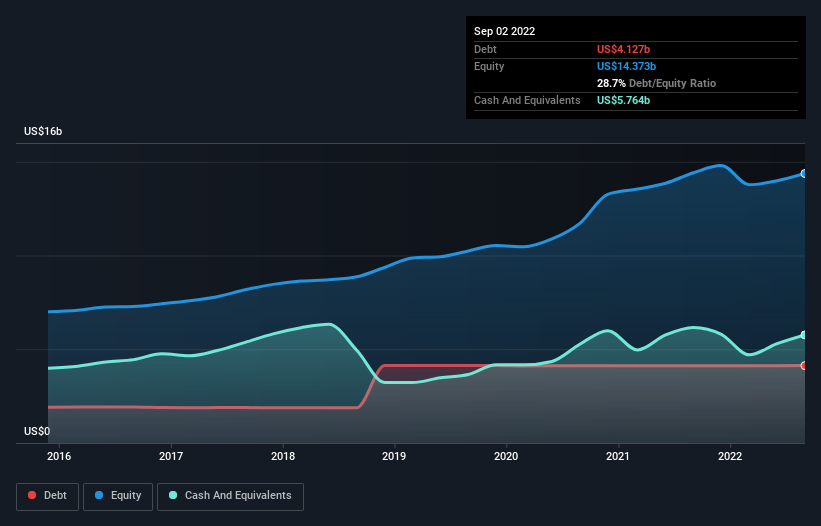Click the Sep 02 2022 tooltip date
821x526 pixels.
click(504, 31)
